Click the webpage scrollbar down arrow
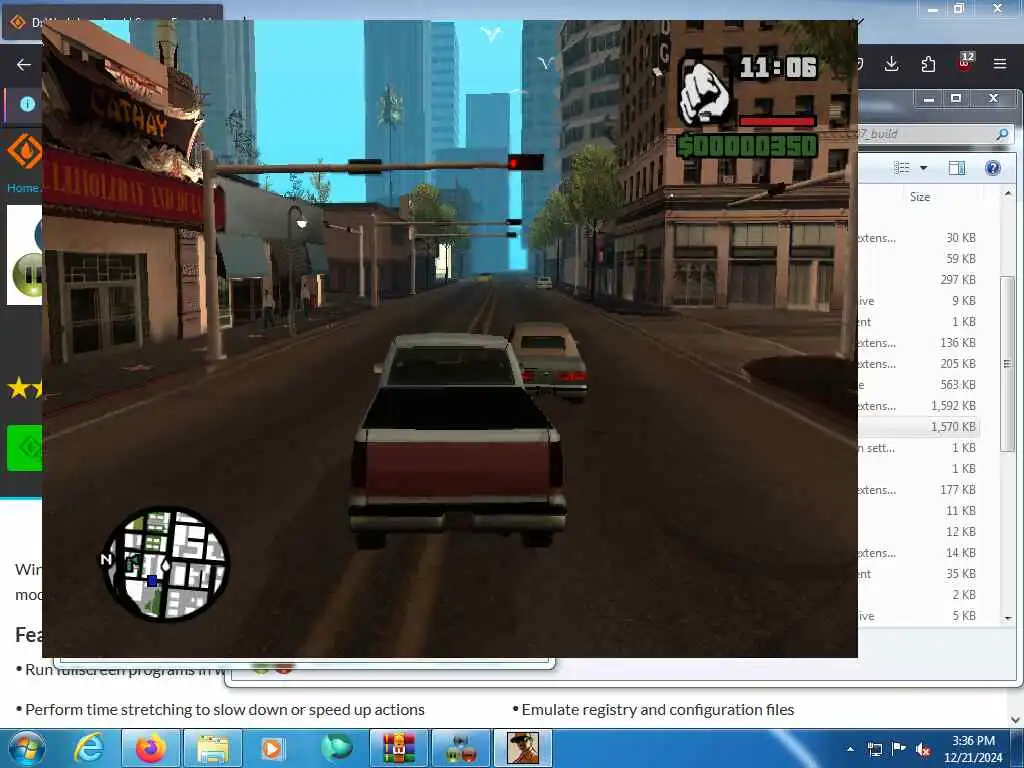 click(1016, 720)
